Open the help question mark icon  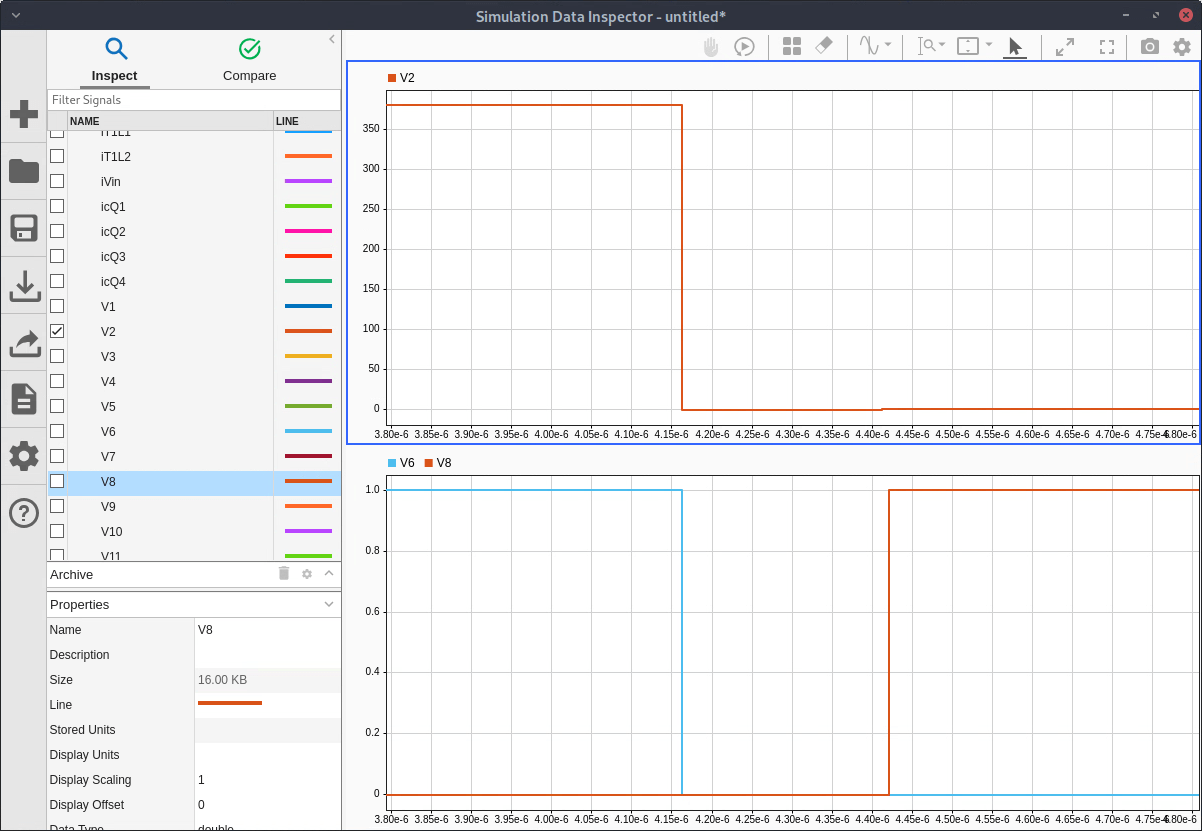tap(24, 513)
